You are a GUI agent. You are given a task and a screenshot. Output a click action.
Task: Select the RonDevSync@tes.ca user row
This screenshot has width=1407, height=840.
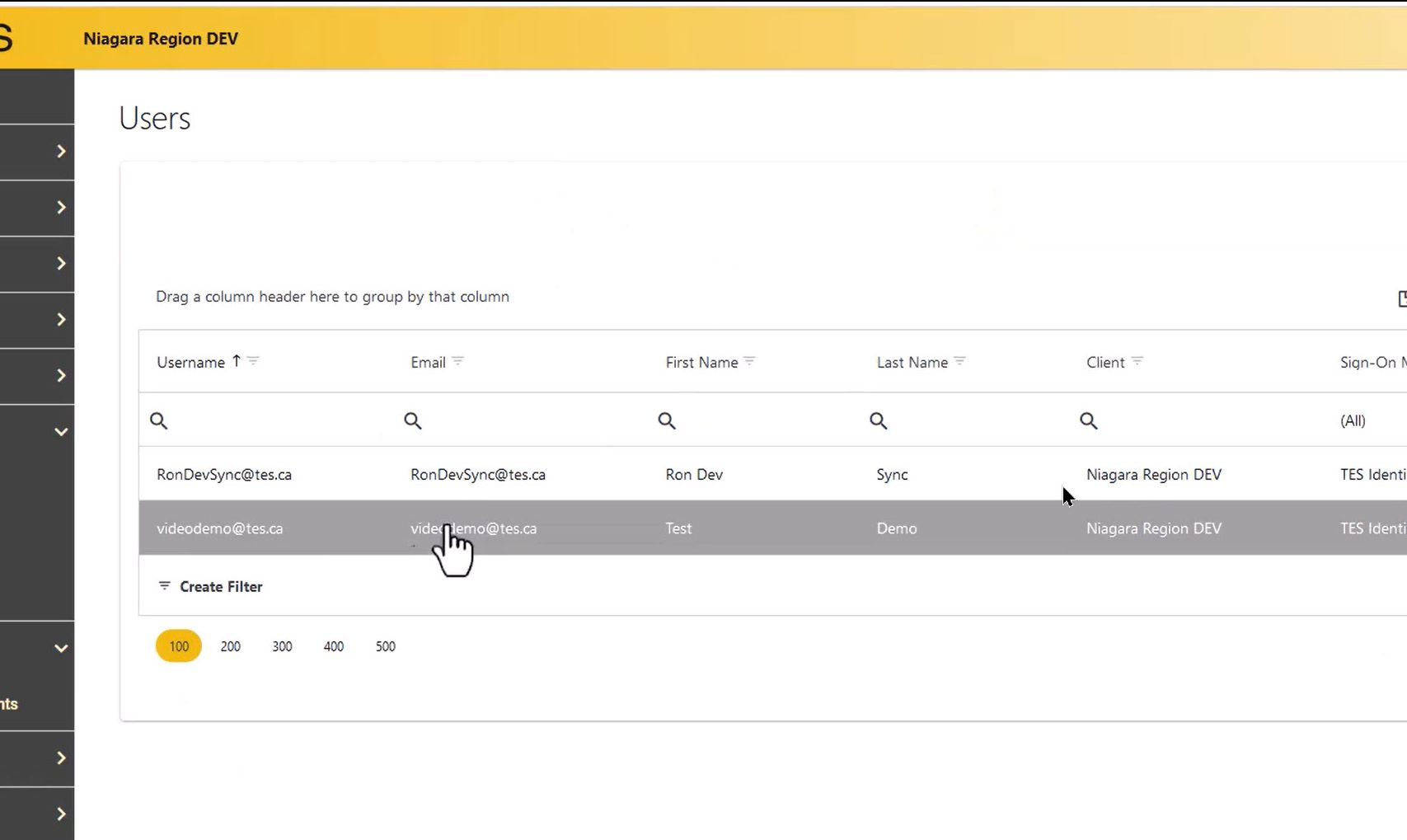click(x=224, y=475)
